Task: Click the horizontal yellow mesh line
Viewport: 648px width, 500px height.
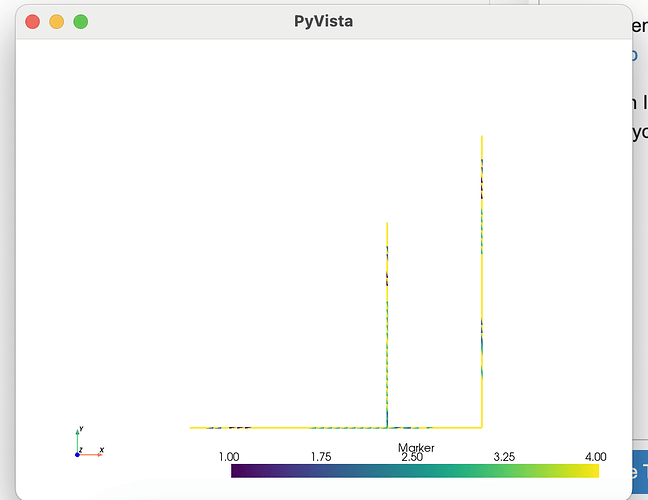Action: pos(336,428)
